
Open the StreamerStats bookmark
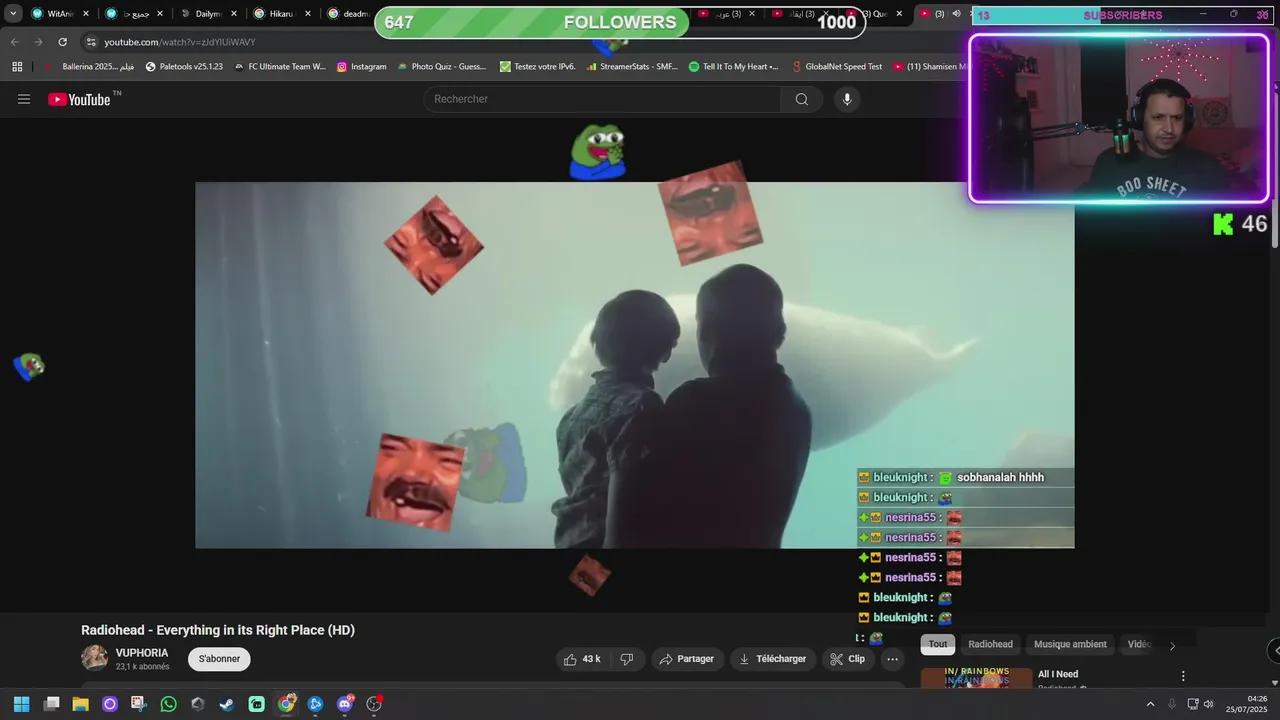pos(632,66)
